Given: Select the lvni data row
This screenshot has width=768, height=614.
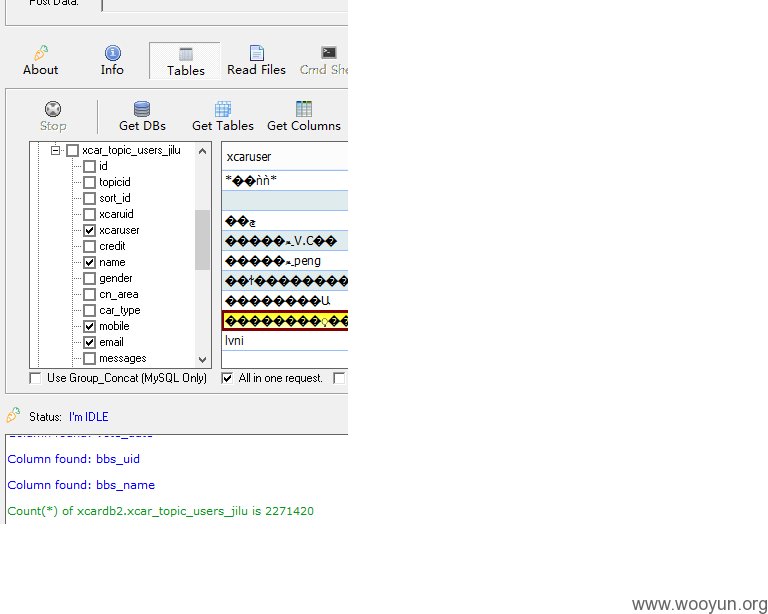Looking at the screenshot, I should click(x=285, y=341).
